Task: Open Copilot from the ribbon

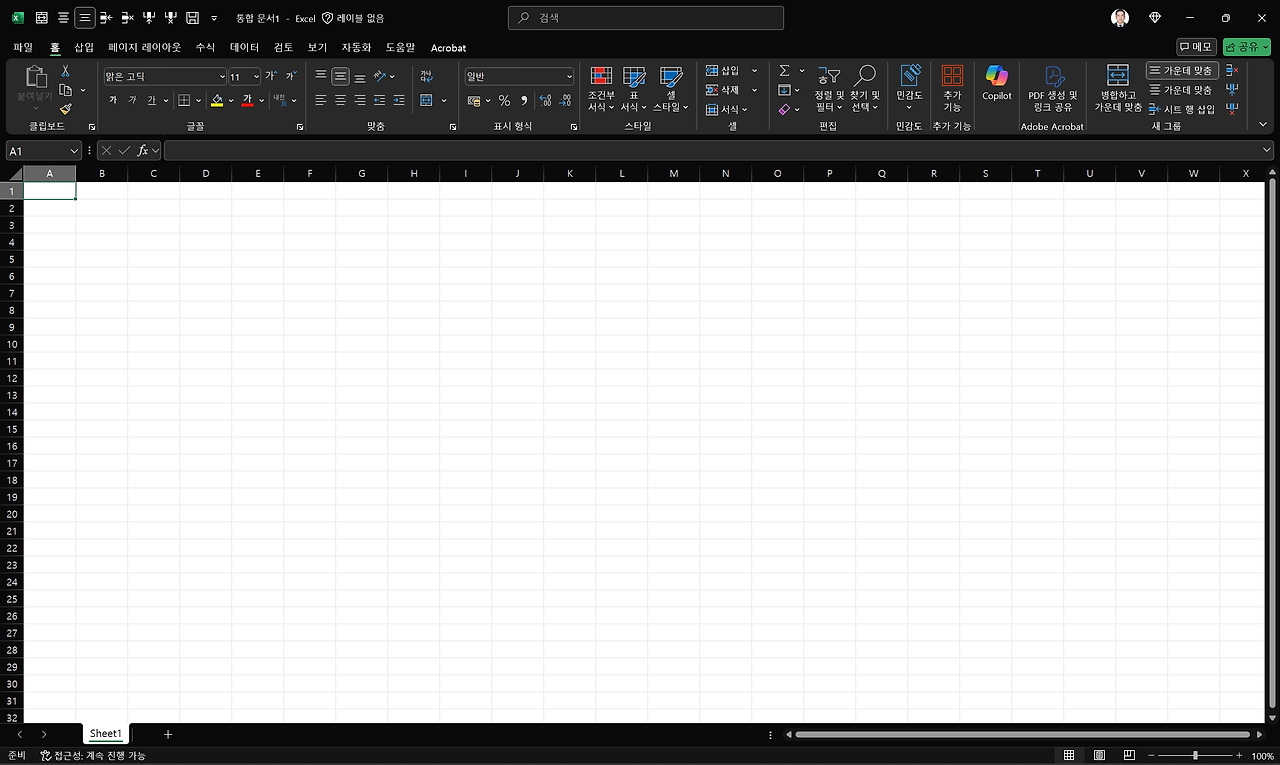Action: (997, 82)
